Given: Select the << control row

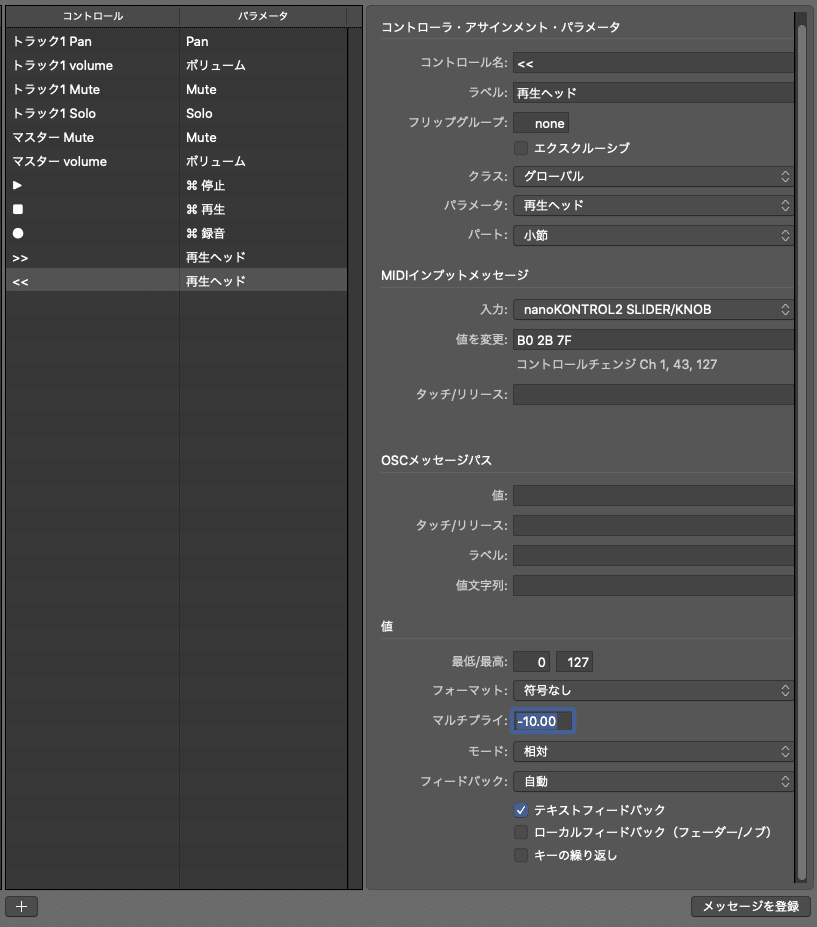Looking at the screenshot, I should pyautogui.click(x=176, y=281).
